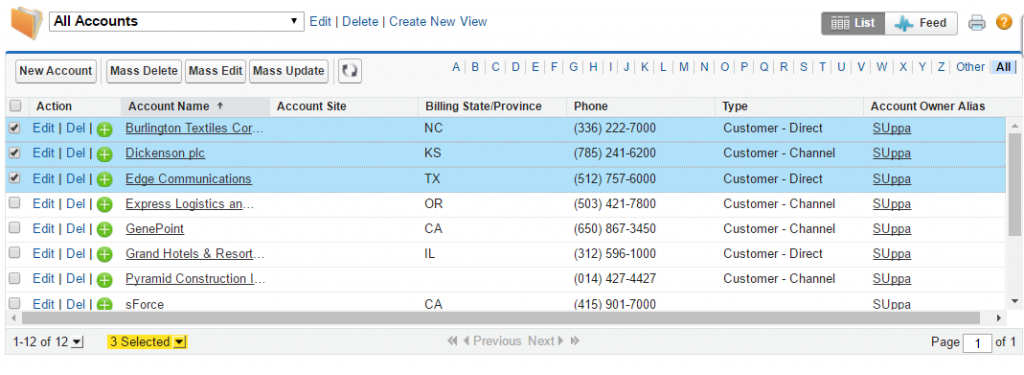Click green plus icon in Dickenson plc row

[x=104, y=155]
